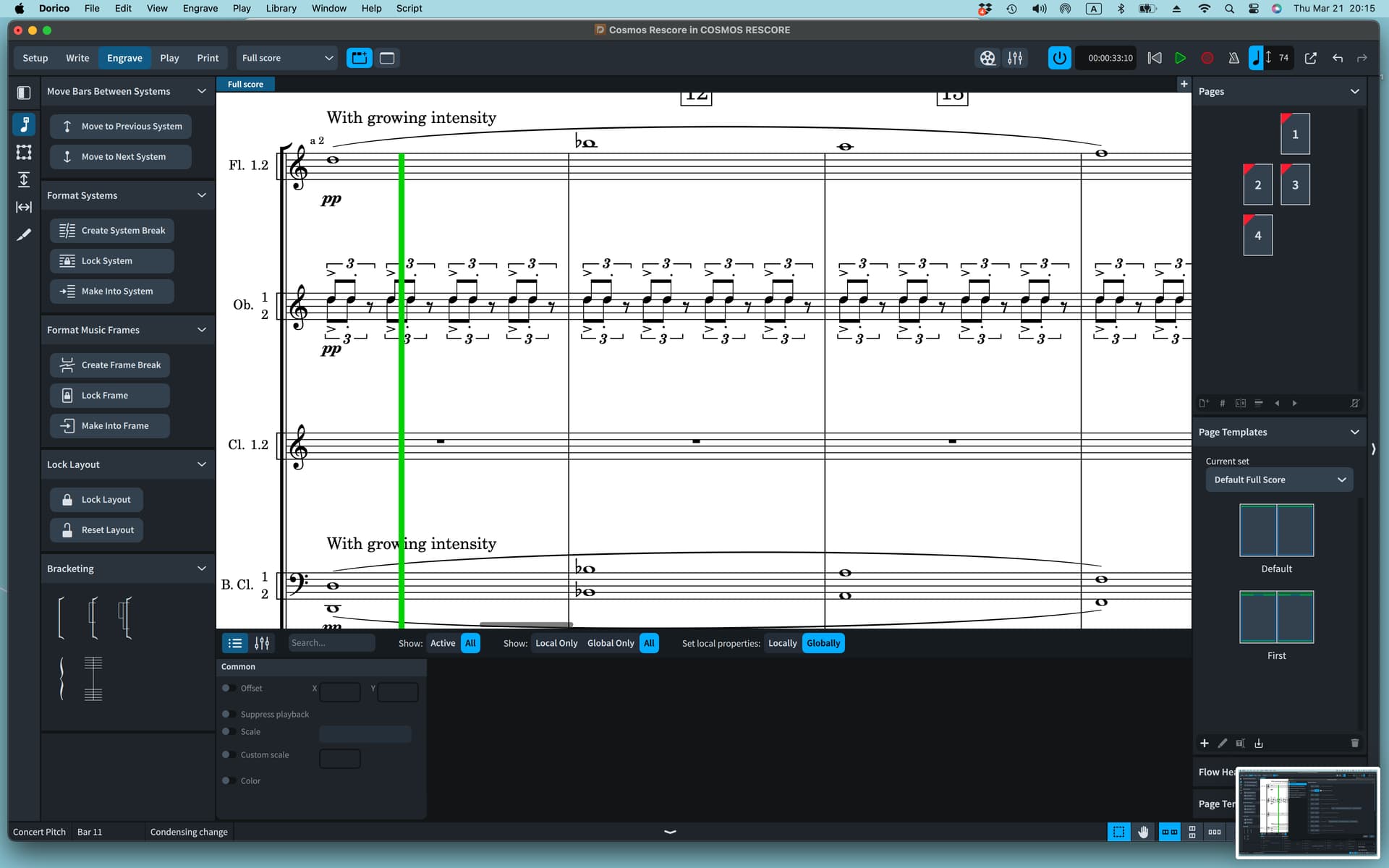Open the Engrave menu in menu bar
1389x868 pixels.
tap(200, 8)
